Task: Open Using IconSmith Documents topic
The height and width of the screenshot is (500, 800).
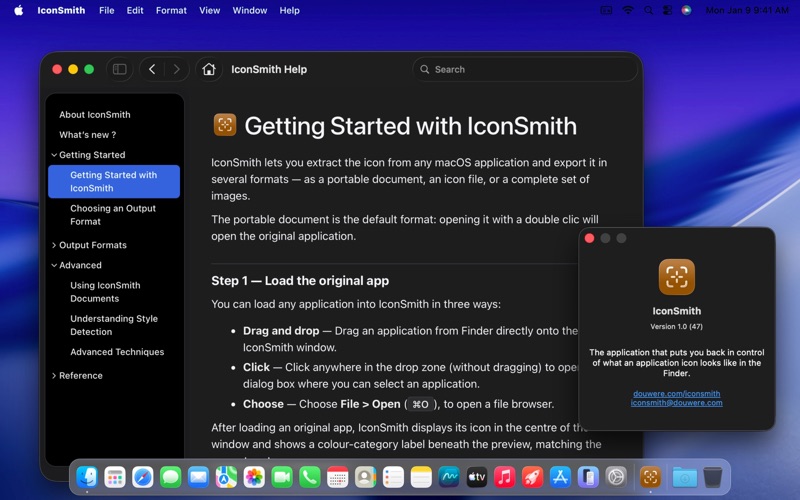Action: point(105,292)
